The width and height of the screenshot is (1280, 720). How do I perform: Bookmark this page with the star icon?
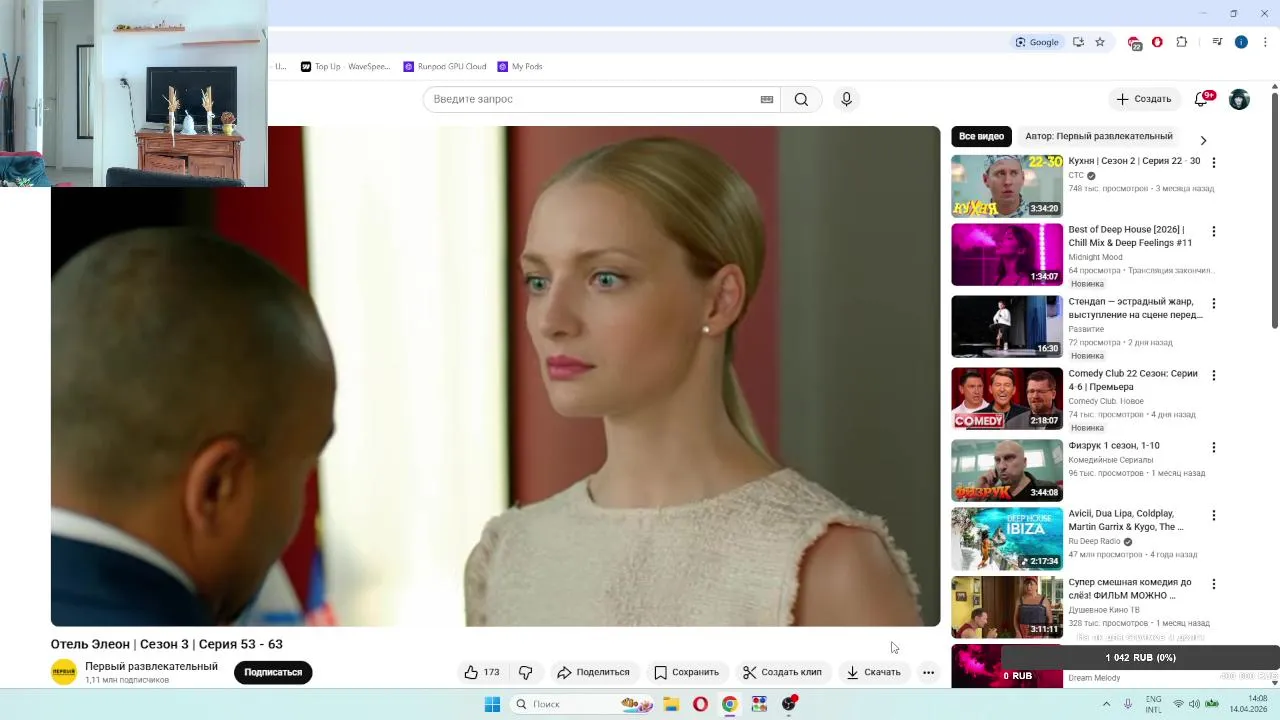point(1100,42)
